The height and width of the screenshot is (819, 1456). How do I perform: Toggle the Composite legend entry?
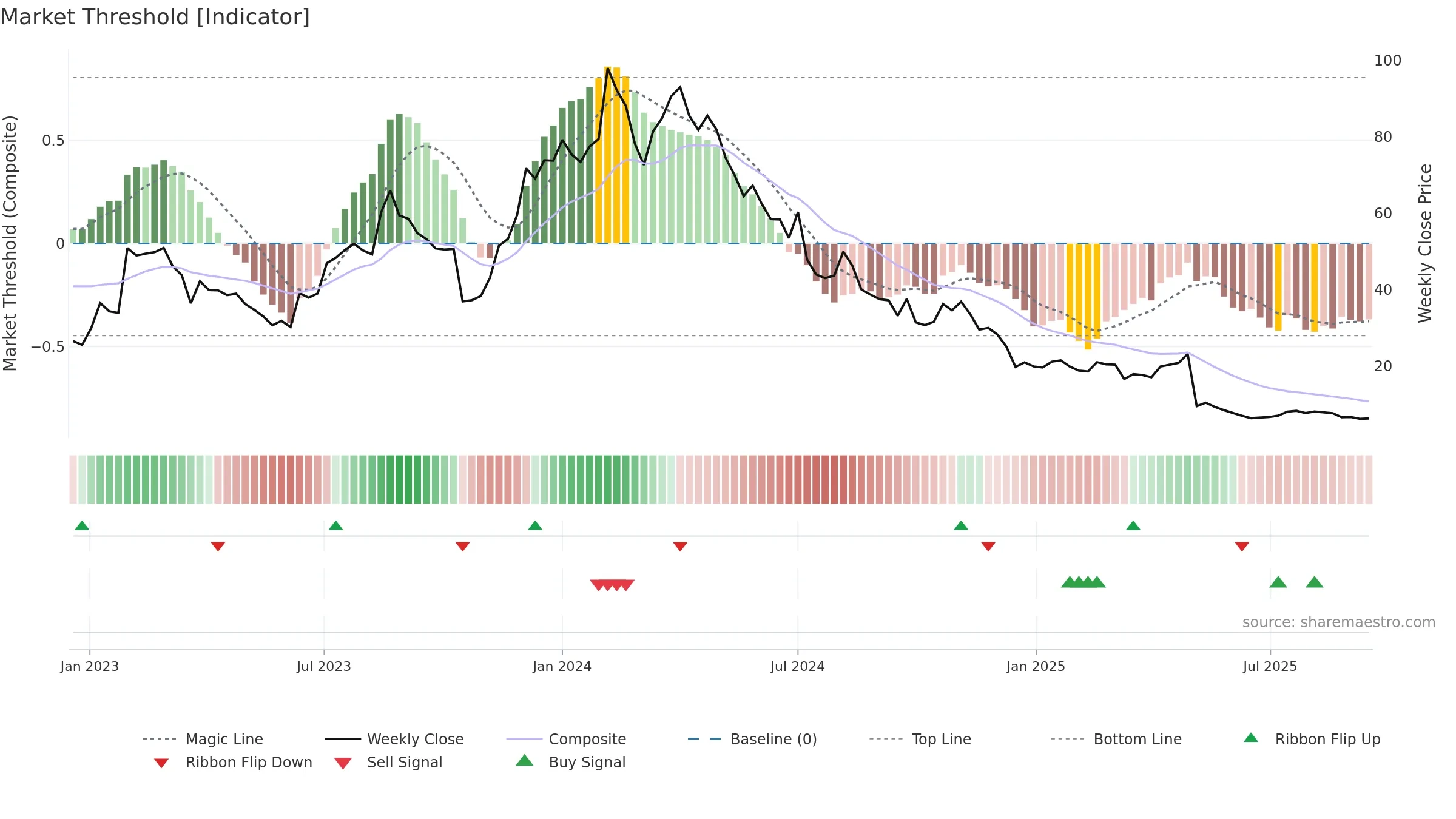click(566, 739)
